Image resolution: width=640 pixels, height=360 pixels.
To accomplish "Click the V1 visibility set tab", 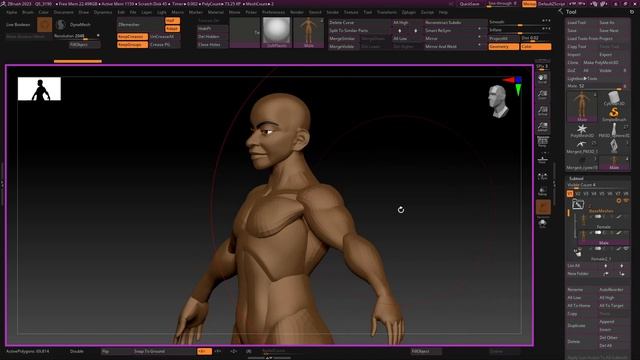I will pyautogui.click(x=570, y=193).
